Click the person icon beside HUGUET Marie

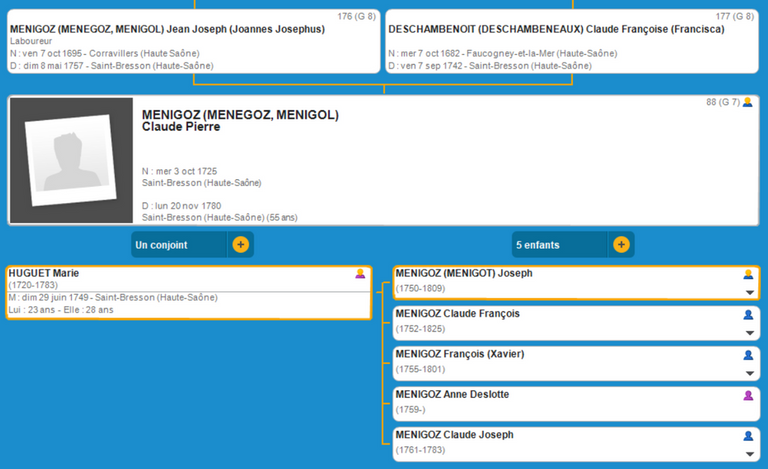tap(360, 273)
